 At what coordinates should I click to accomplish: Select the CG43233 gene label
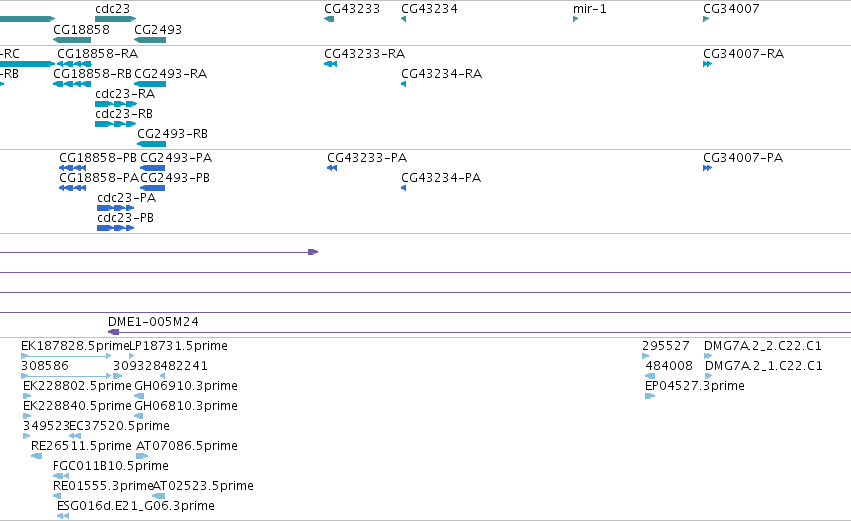352,9
